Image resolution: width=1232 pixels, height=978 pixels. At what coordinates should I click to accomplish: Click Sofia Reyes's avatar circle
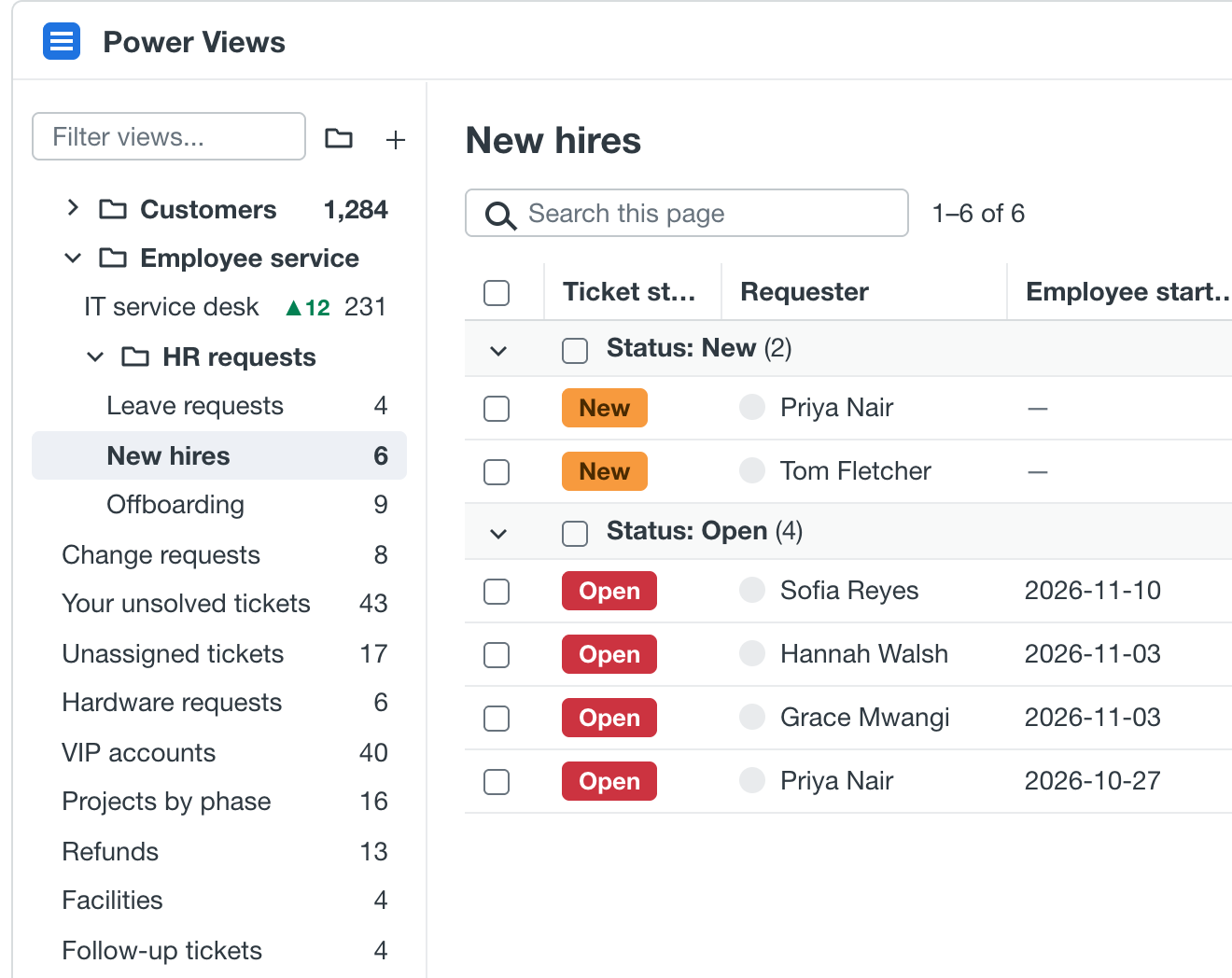pos(752,590)
